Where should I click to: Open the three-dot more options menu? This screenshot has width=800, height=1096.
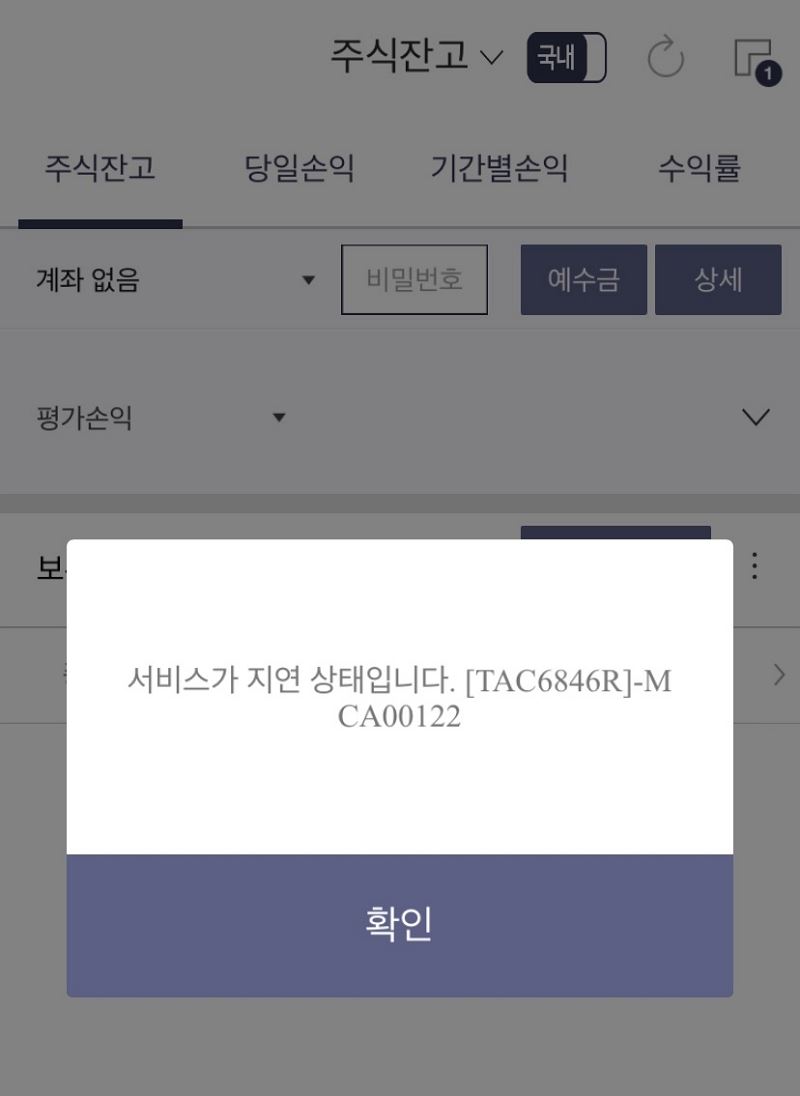pyautogui.click(x=755, y=565)
